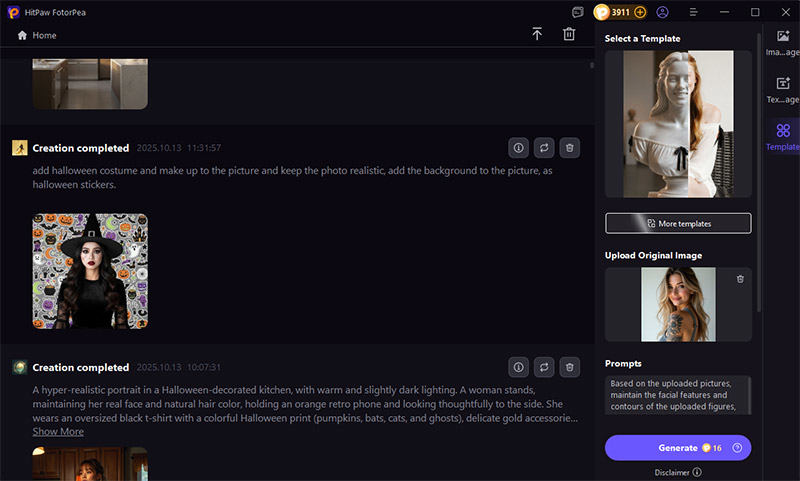Click the HitPaw FotorPea app logo
Viewport: 800px width, 481px height.
click(14, 12)
